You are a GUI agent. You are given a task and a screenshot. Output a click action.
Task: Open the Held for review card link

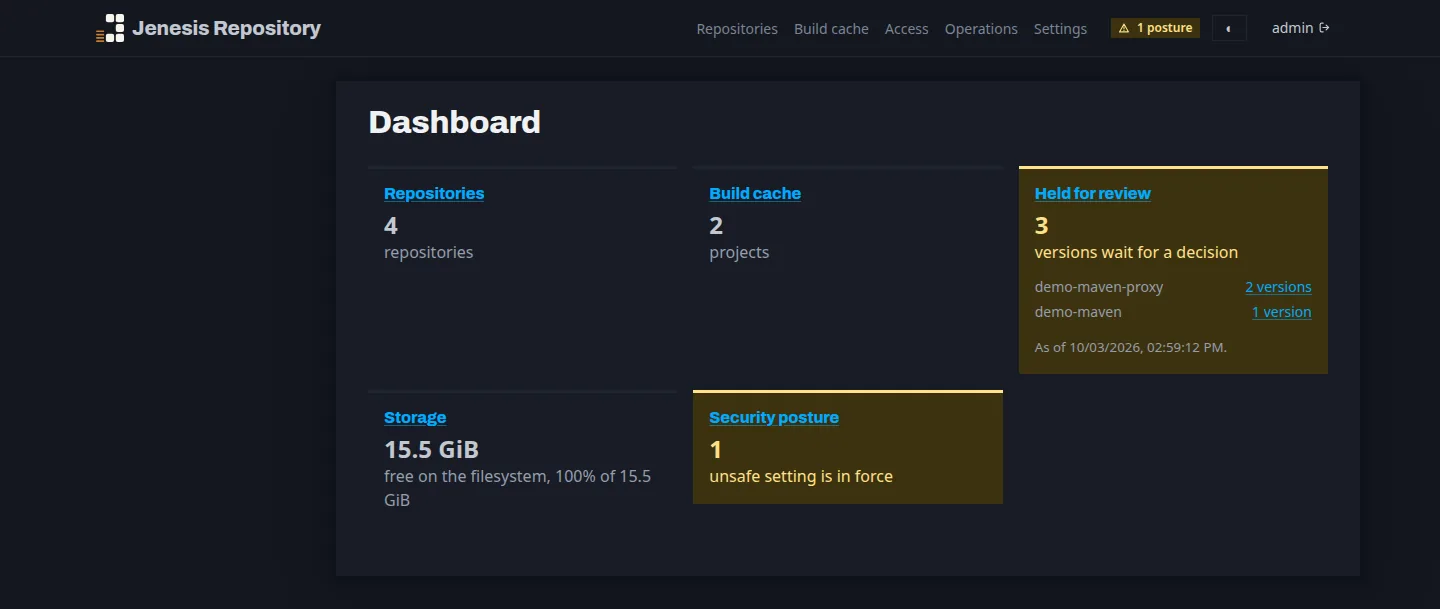coord(1092,193)
